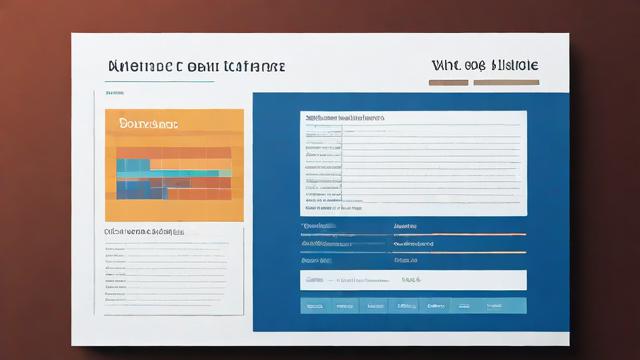The width and height of the screenshot is (640, 360).
Task: Choose the fifth tab in the light-blue bar
Action: [x=434, y=306]
